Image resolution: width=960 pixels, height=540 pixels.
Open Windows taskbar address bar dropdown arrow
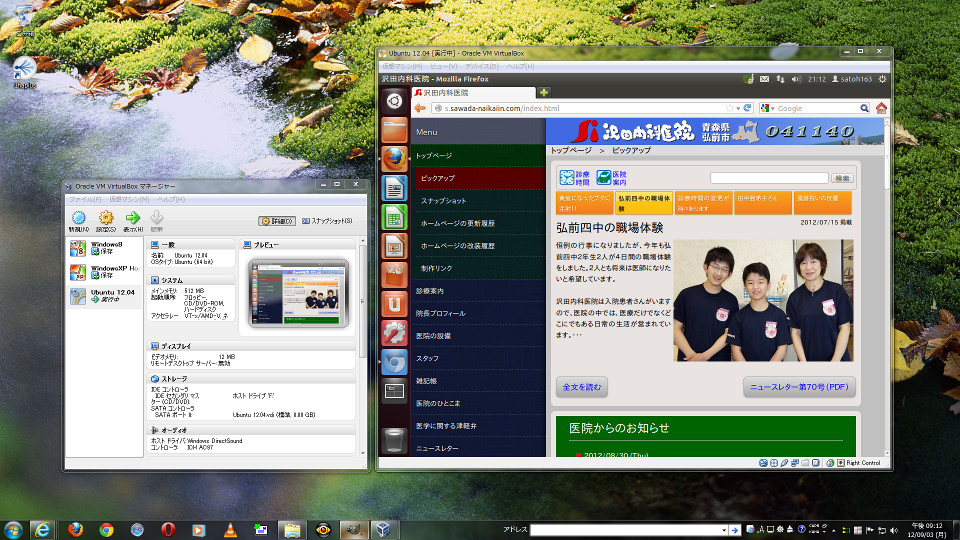724,530
